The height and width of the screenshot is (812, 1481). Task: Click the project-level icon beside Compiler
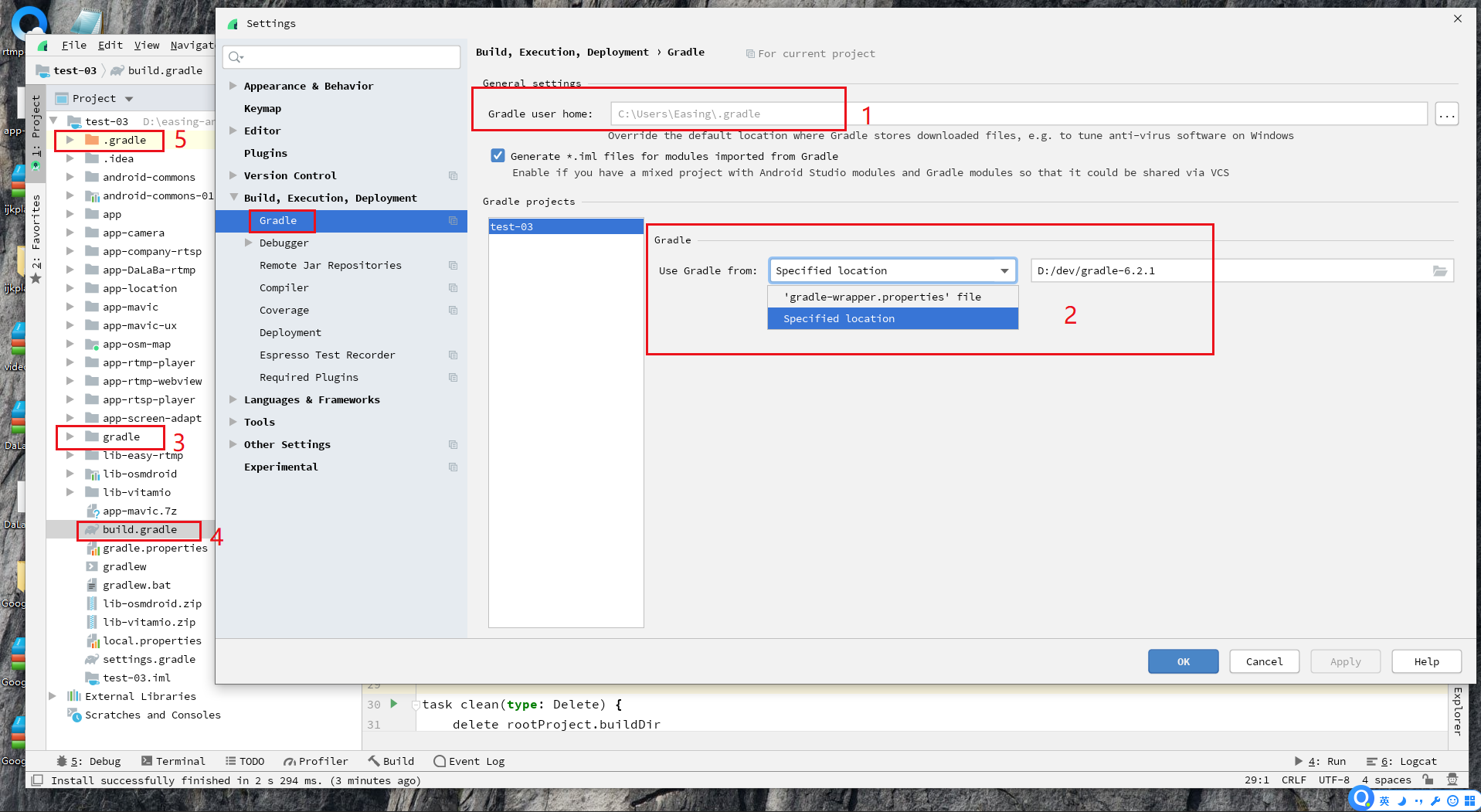pos(453,288)
